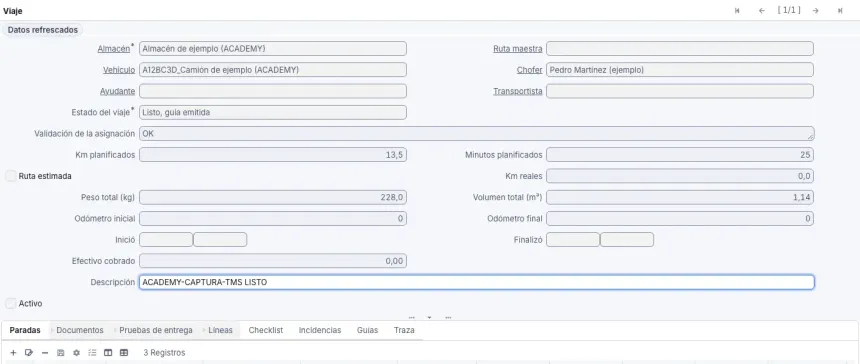Viewport: 860px width, 364px height.
Task: Switch to the Checklist tab
Action: tap(265, 330)
